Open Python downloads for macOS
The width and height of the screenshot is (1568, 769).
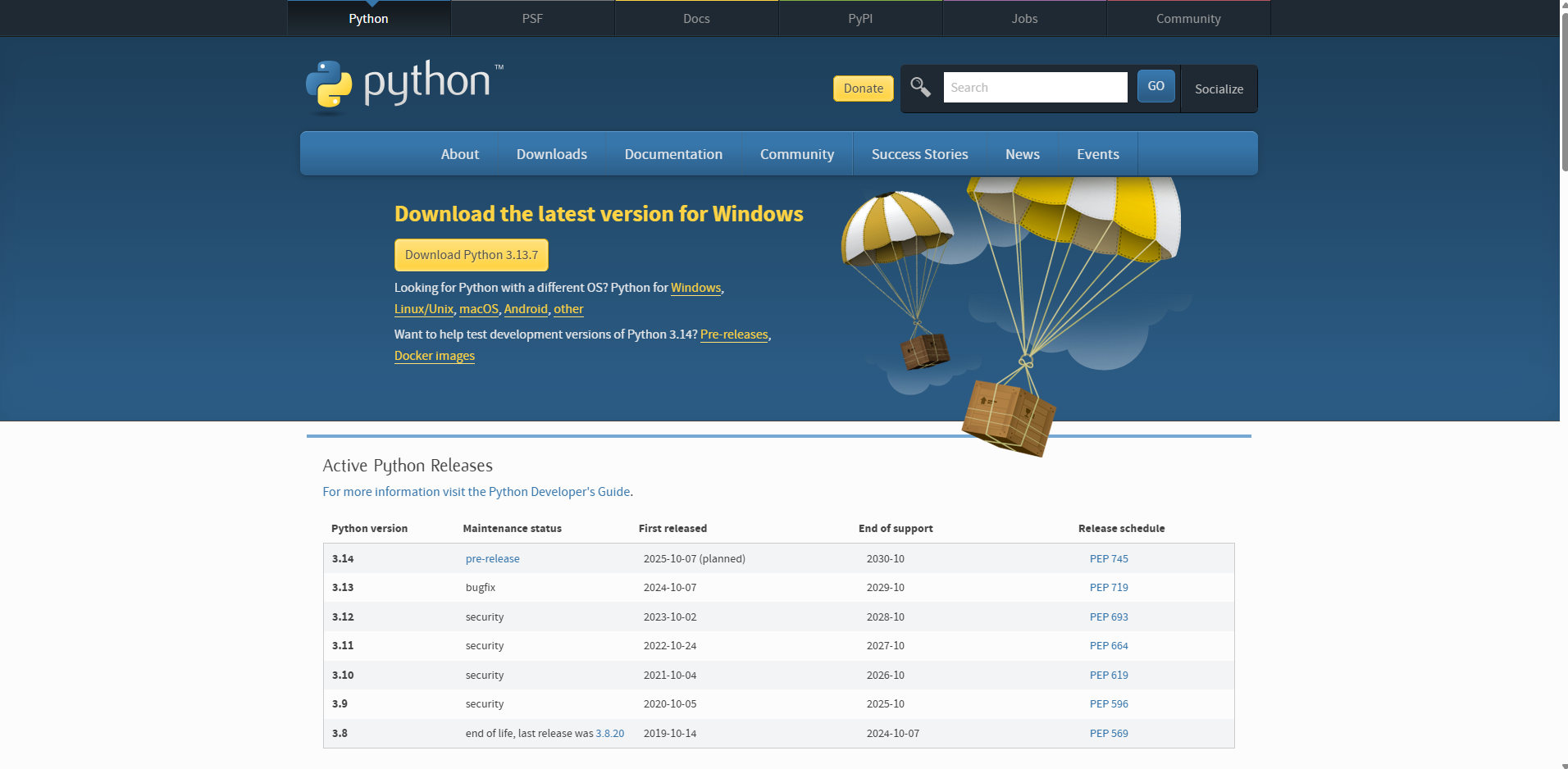point(478,309)
